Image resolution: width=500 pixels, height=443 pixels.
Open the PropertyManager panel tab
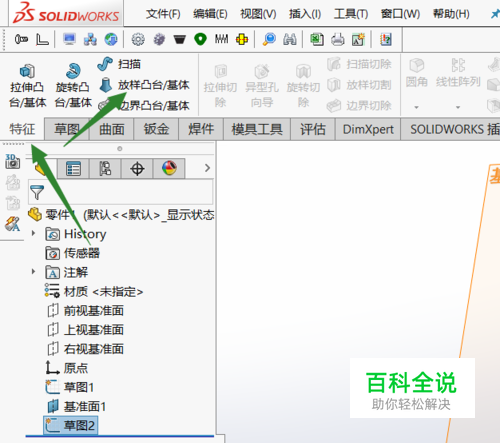click(x=73, y=168)
